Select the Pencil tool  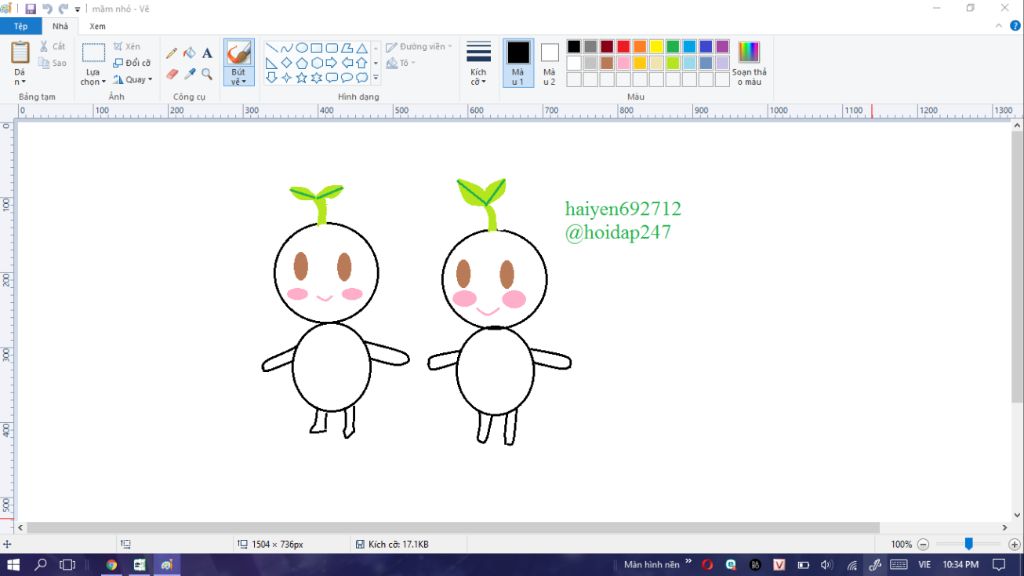pos(172,54)
